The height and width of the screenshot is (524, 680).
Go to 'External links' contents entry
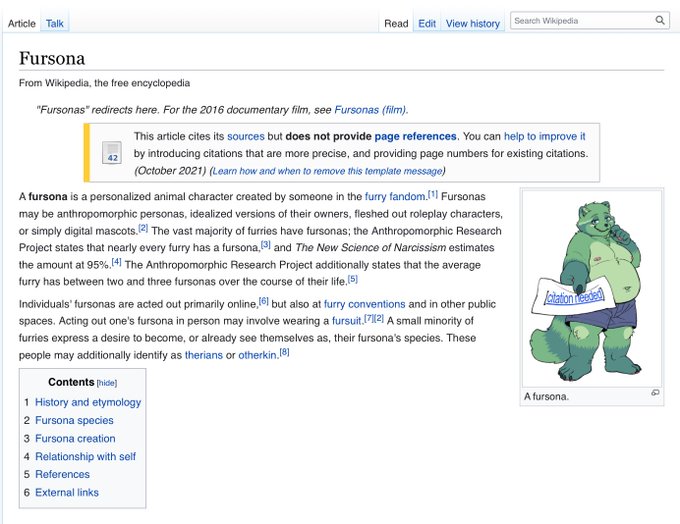point(67,492)
